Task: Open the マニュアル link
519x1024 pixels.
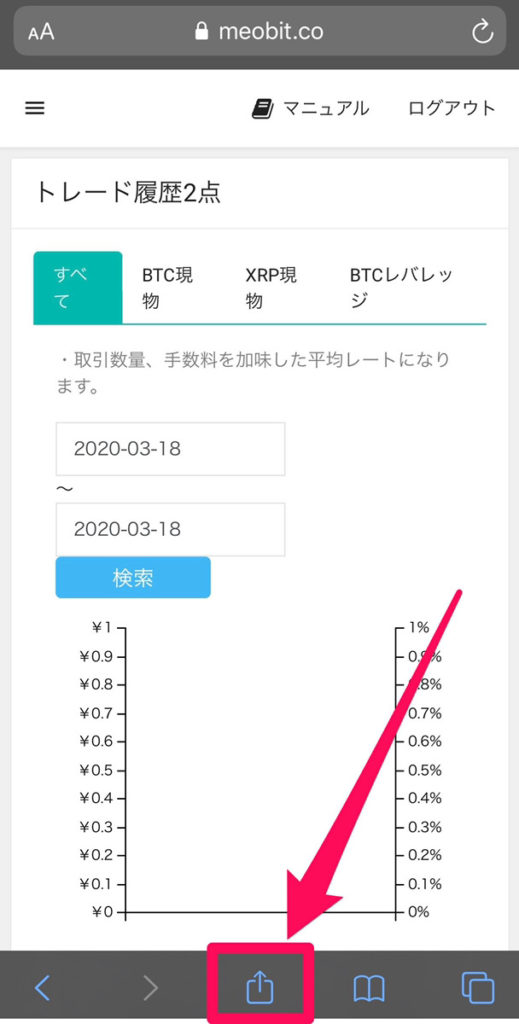Action: (x=326, y=108)
